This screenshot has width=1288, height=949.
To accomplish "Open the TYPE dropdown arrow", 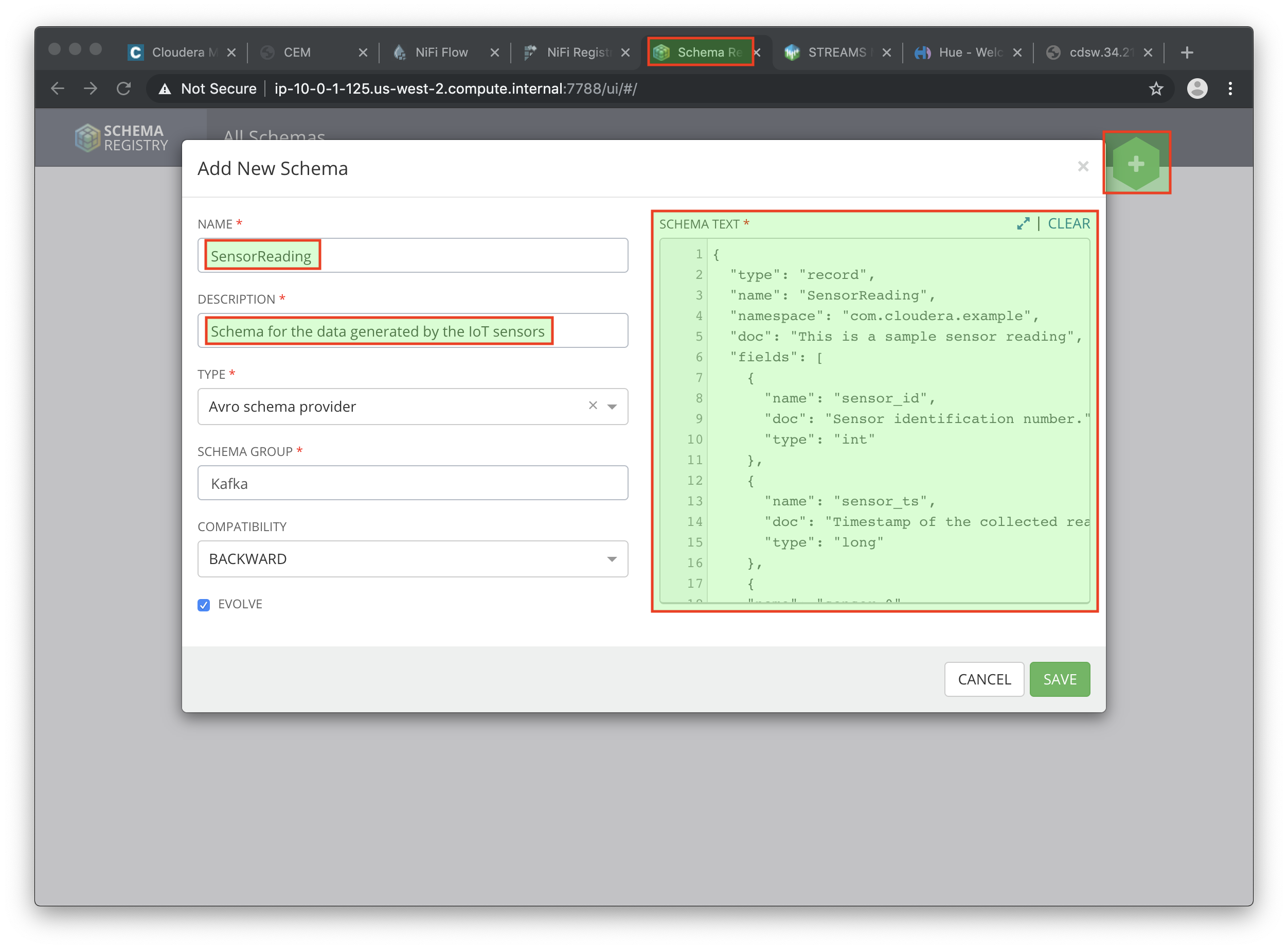I will pyautogui.click(x=612, y=407).
